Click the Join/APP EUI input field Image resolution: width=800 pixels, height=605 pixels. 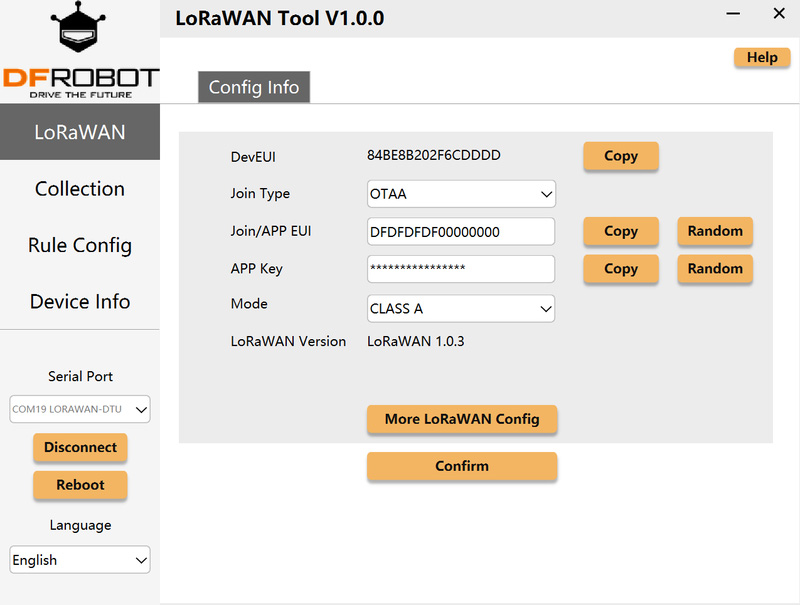(x=461, y=232)
